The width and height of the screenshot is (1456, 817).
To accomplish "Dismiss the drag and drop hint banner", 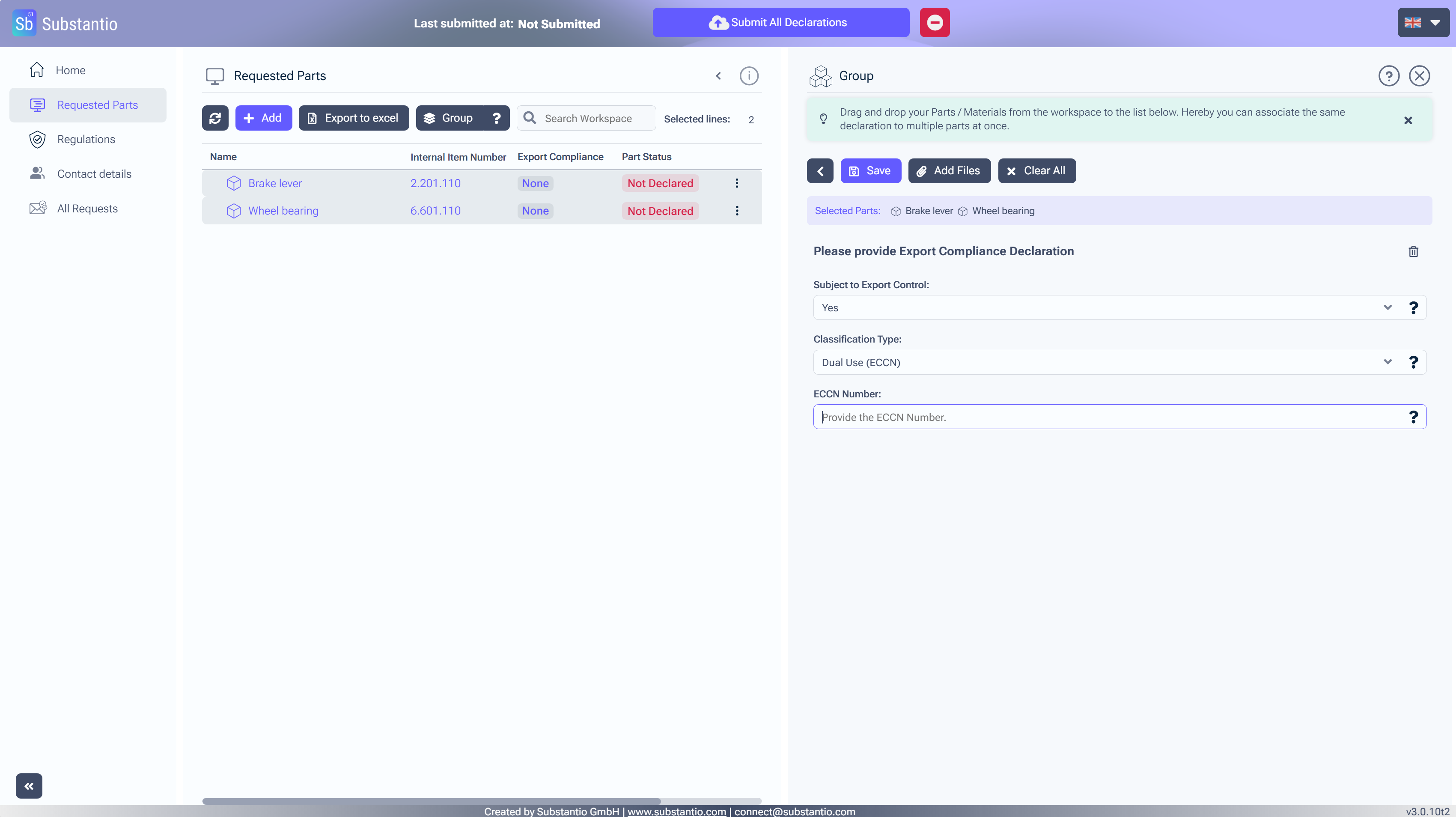I will pos(1407,120).
